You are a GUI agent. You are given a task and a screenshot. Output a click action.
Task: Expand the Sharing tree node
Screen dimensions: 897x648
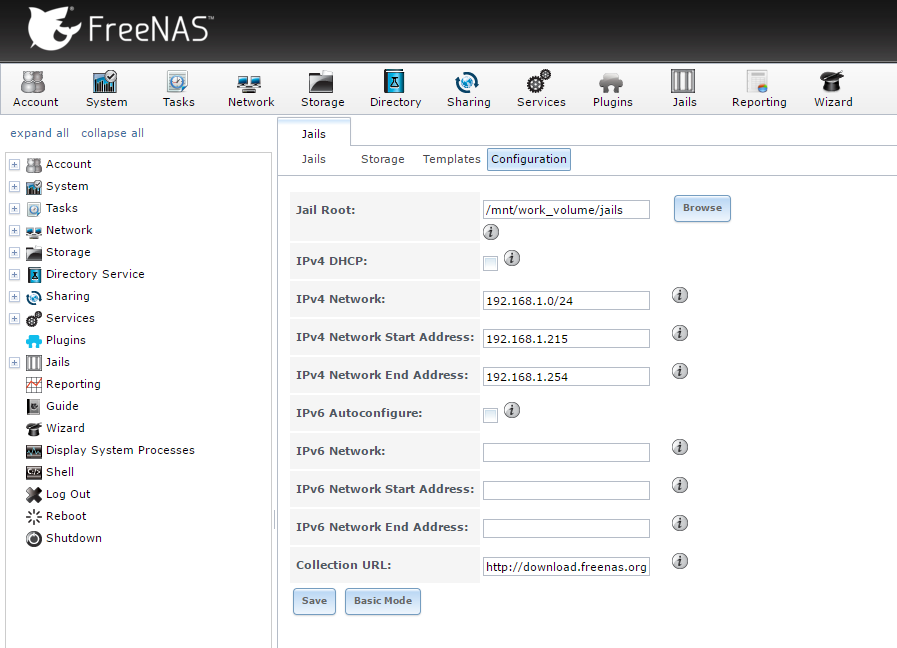tap(14, 297)
